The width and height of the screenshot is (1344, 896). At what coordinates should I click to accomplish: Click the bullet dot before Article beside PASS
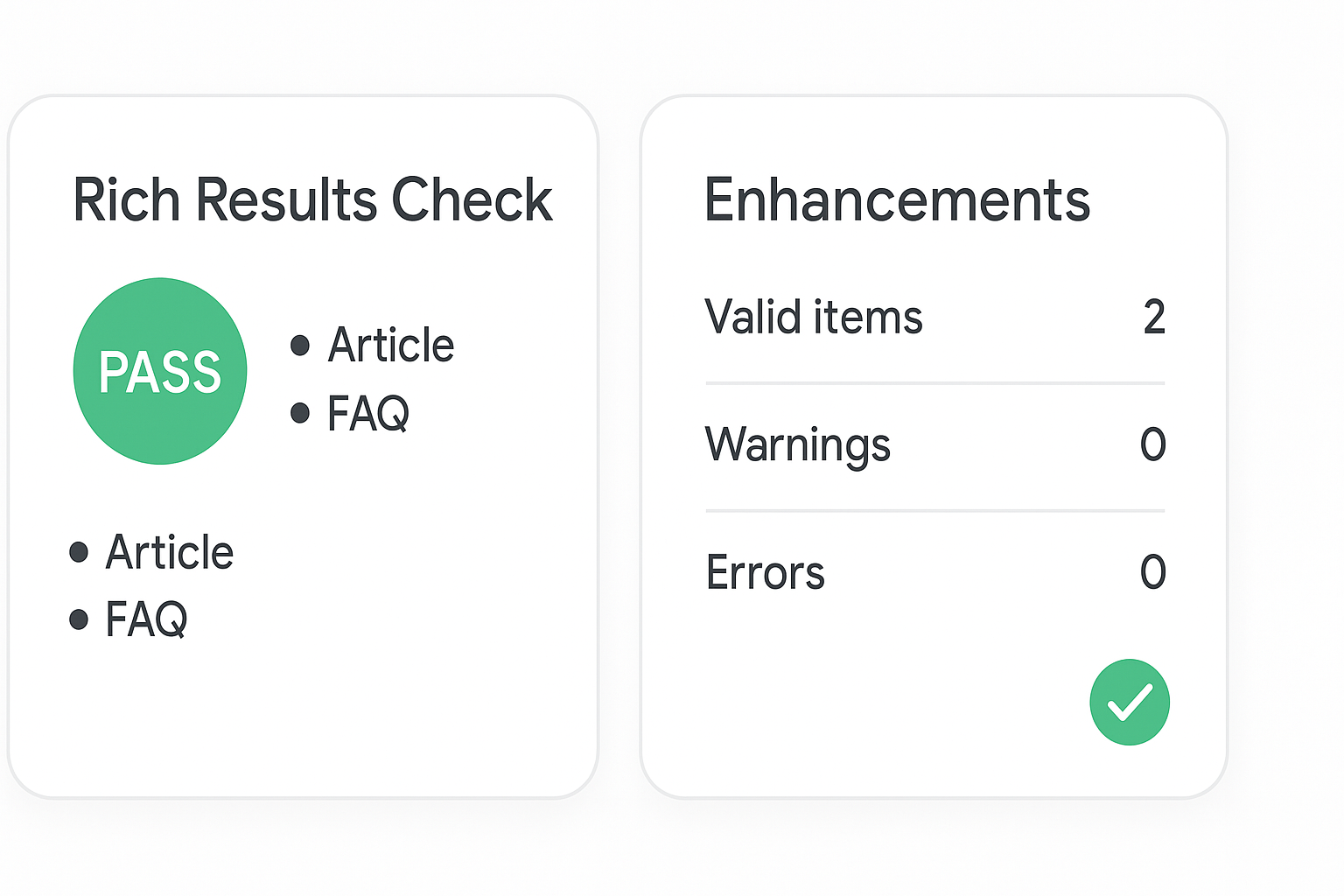pos(300,346)
